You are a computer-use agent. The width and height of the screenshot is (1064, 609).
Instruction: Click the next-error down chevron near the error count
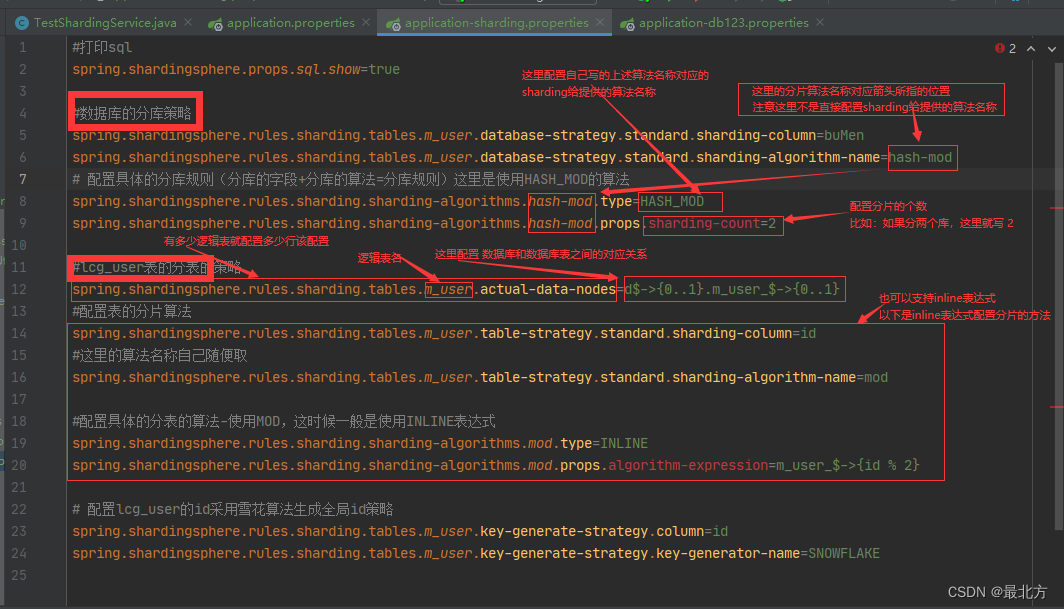click(1052, 47)
